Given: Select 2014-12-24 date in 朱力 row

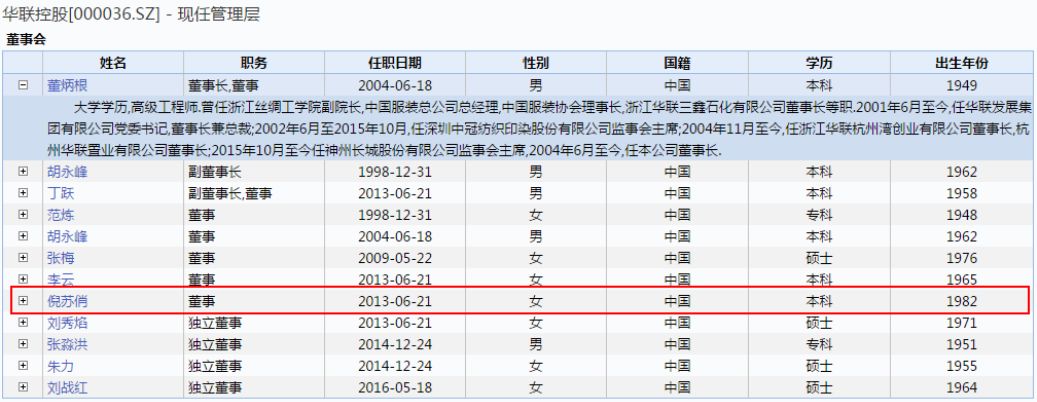Looking at the screenshot, I should tap(395, 366).
